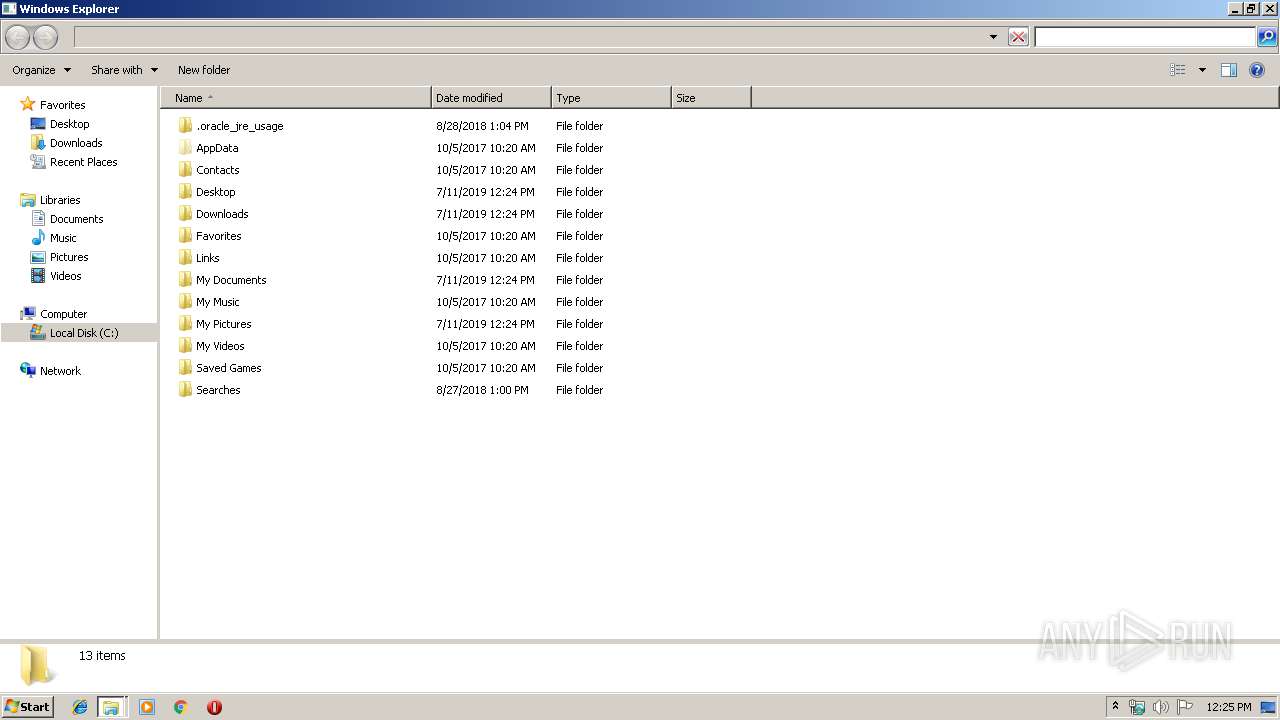Screen dimensions: 1280x720
Task: Select the Searches folder icon
Action: click(185, 390)
